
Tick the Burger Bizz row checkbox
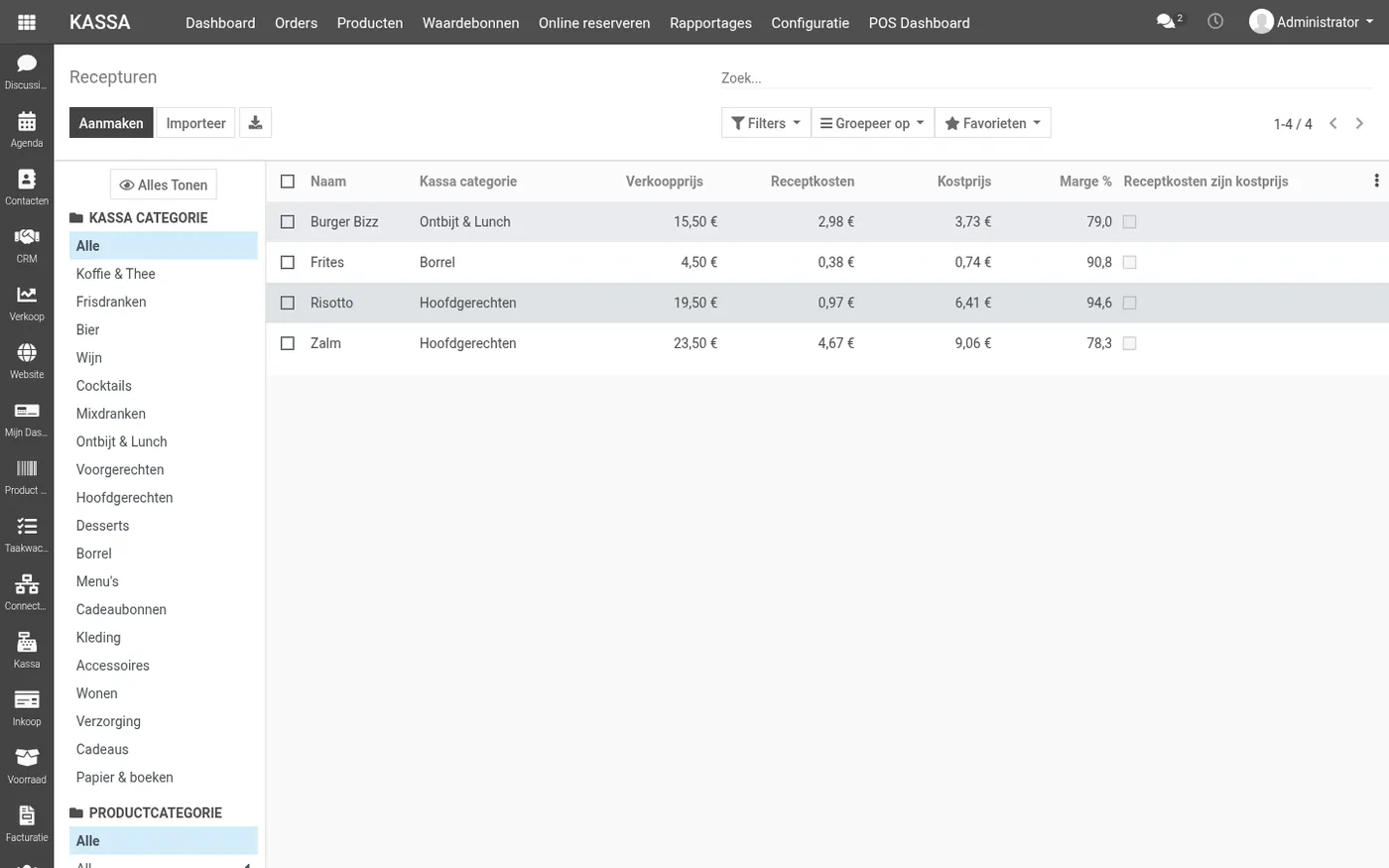click(288, 222)
